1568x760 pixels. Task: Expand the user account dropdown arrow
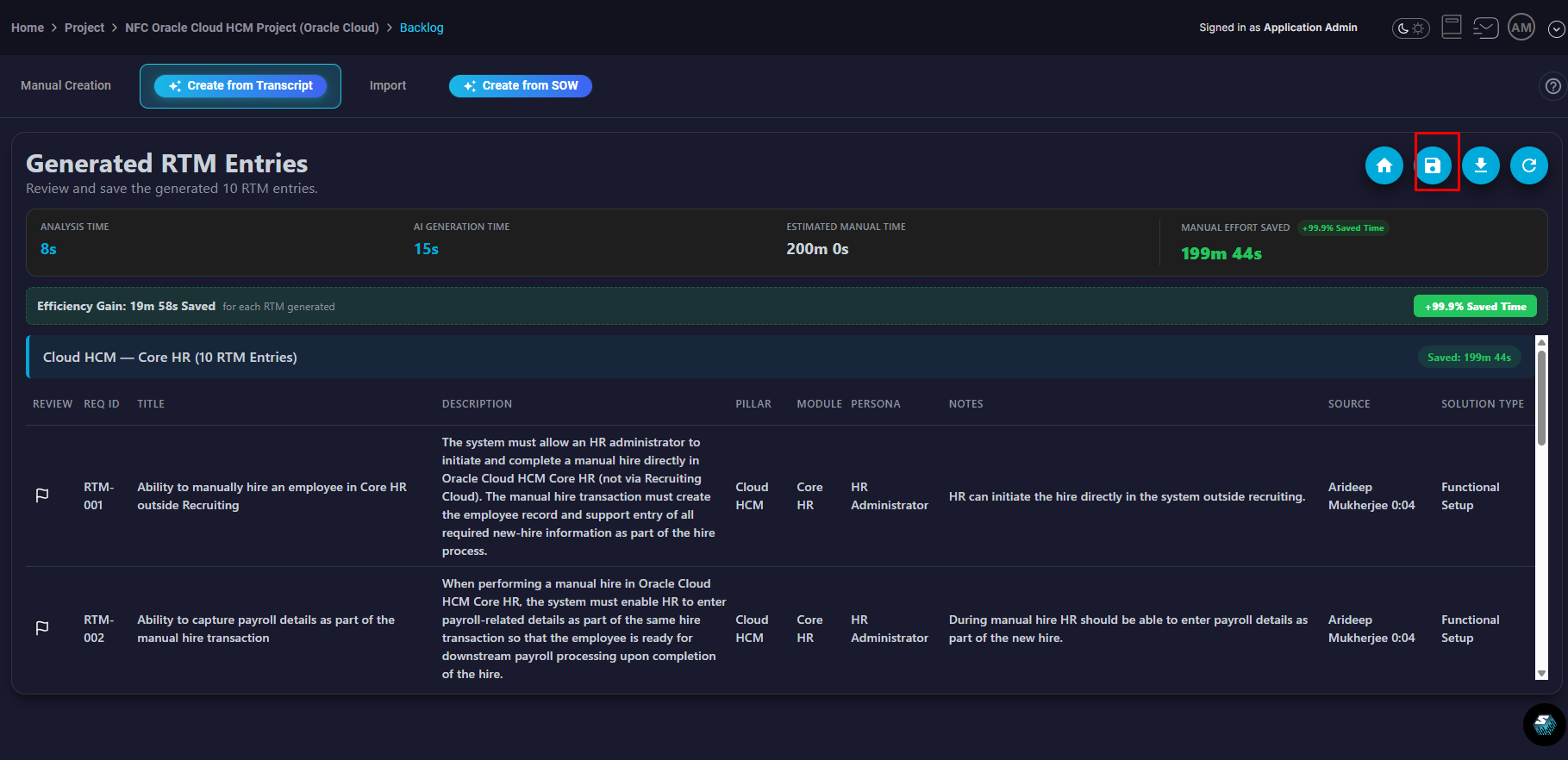point(1556,29)
